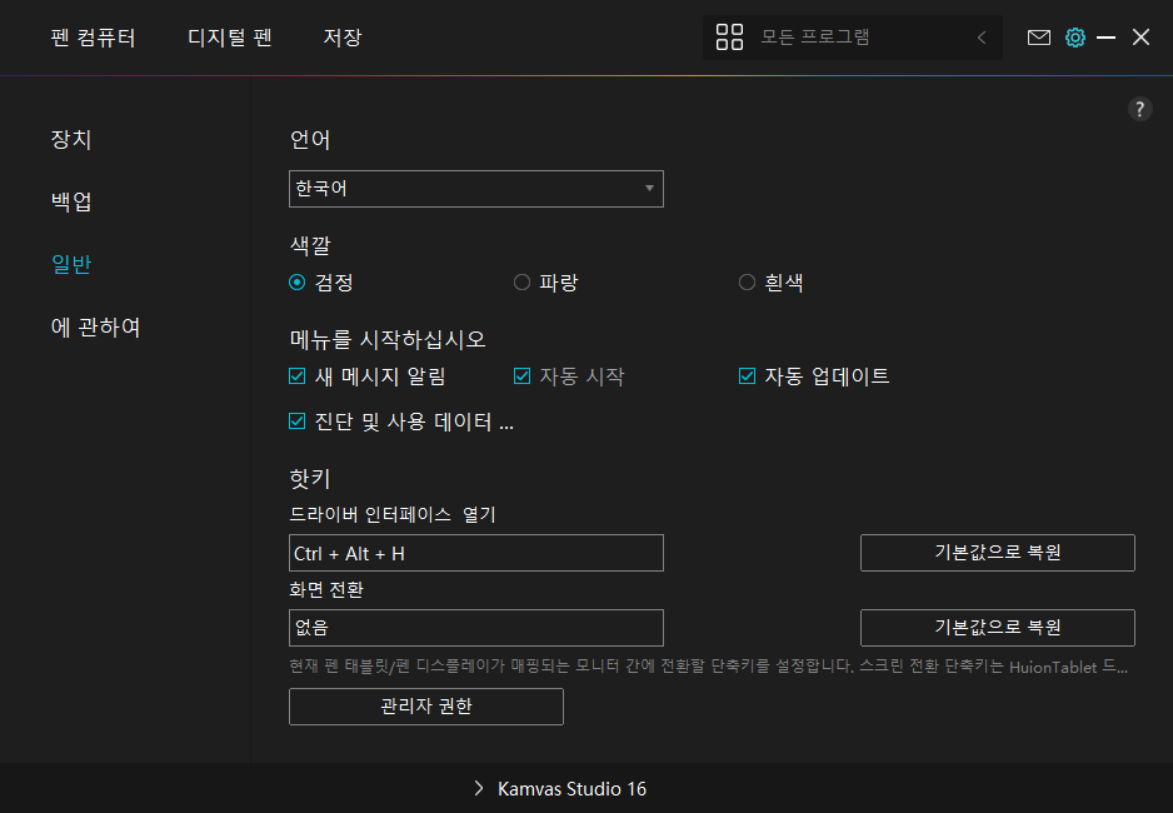
Task: Click the four-squares all programs icon
Action: (x=729, y=38)
